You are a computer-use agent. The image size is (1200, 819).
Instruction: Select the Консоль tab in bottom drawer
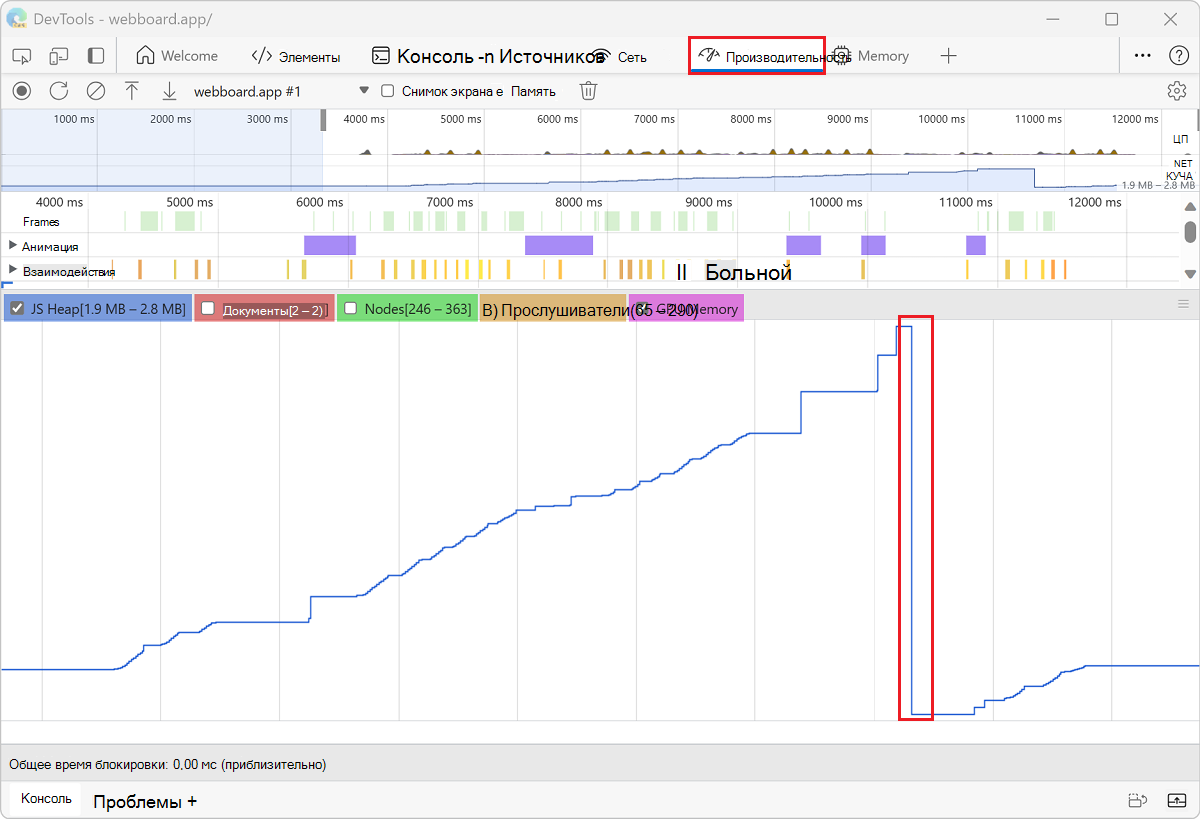coord(46,798)
